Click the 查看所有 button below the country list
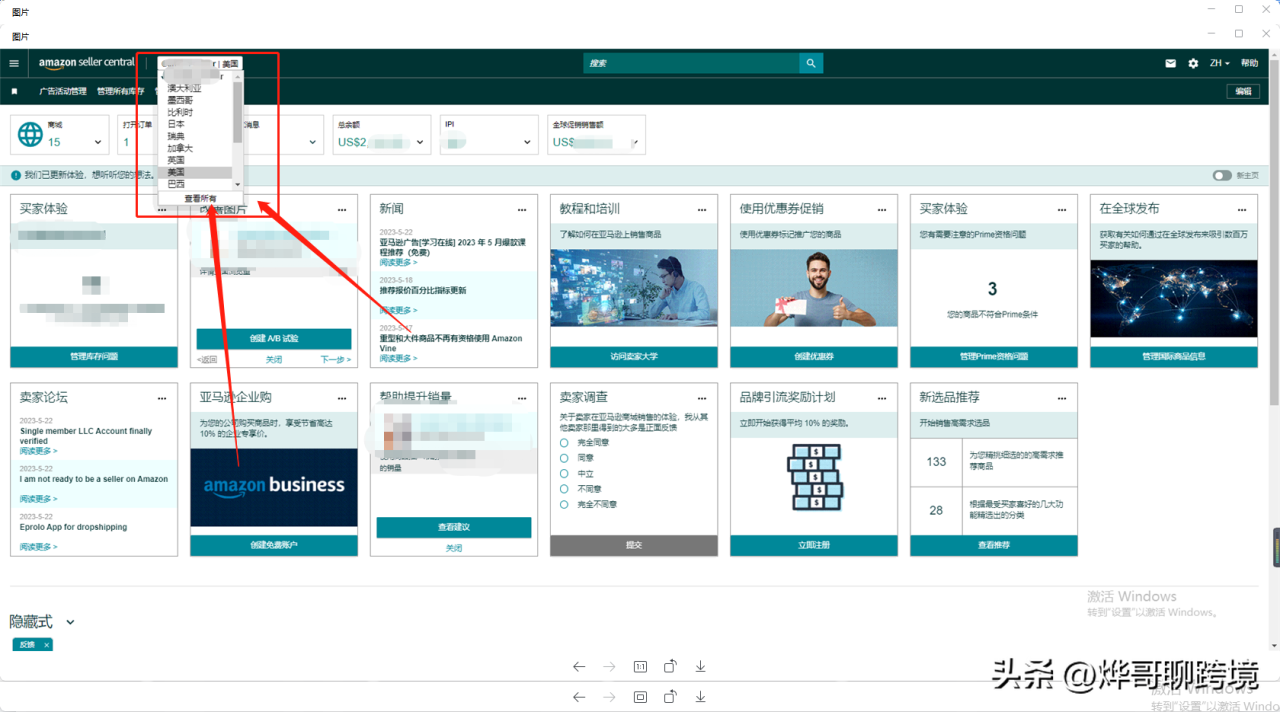The image size is (1280, 712). [200, 198]
